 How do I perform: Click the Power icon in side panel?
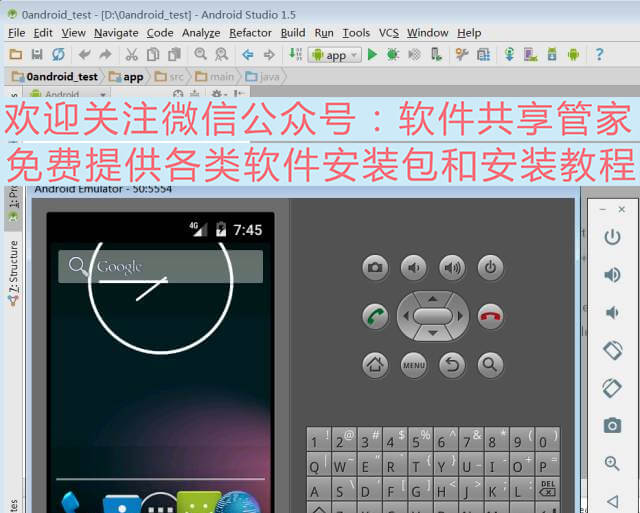click(x=612, y=237)
